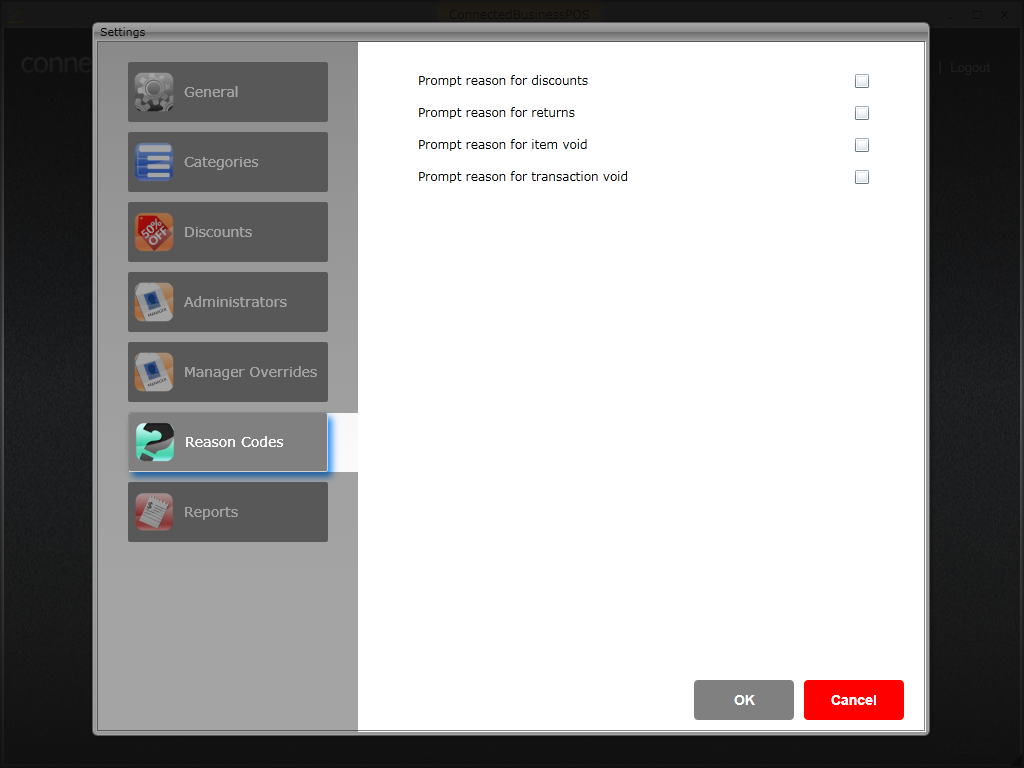Screen dimensions: 1024x768
Task: Click Logout link in background window
Action: (x=970, y=68)
